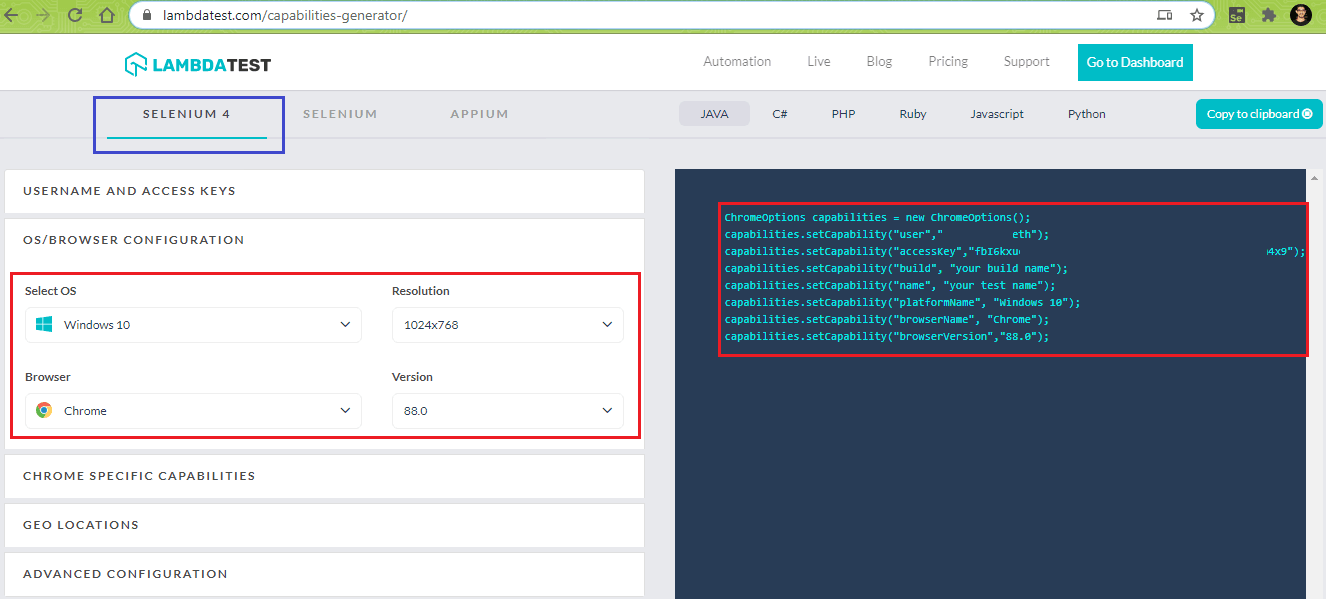Bookmark page using the star icon
This screenshot has width=1326, height=602.
(x=1196, y=15)
